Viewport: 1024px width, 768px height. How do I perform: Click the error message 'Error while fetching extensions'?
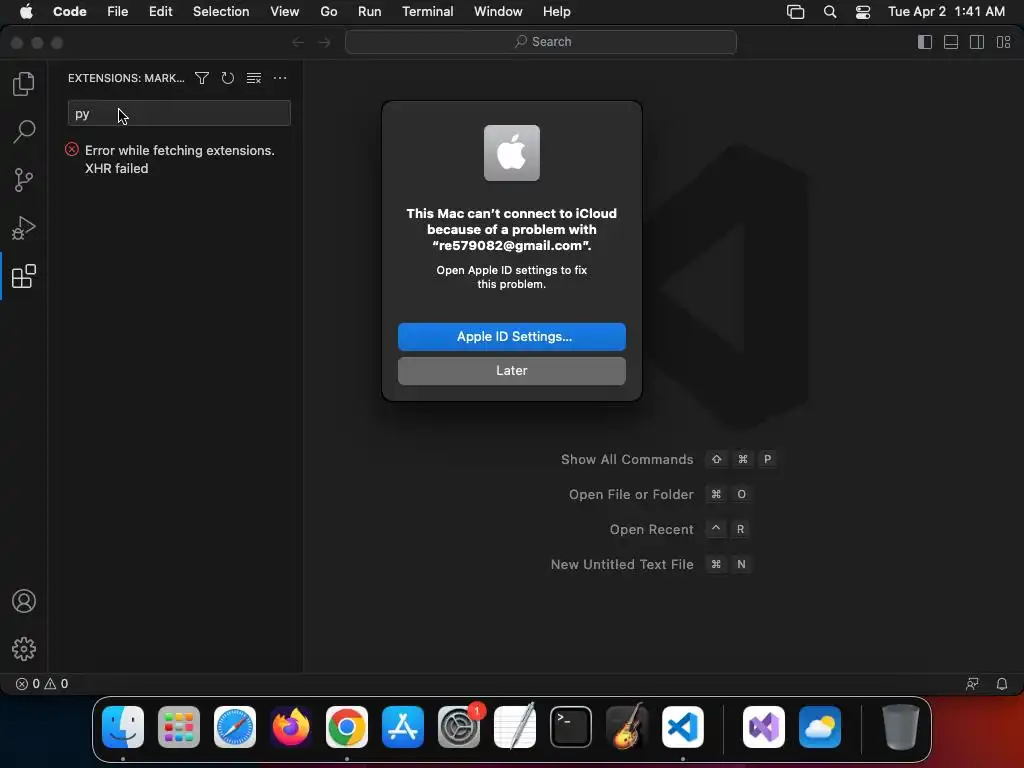coord(179,159)
